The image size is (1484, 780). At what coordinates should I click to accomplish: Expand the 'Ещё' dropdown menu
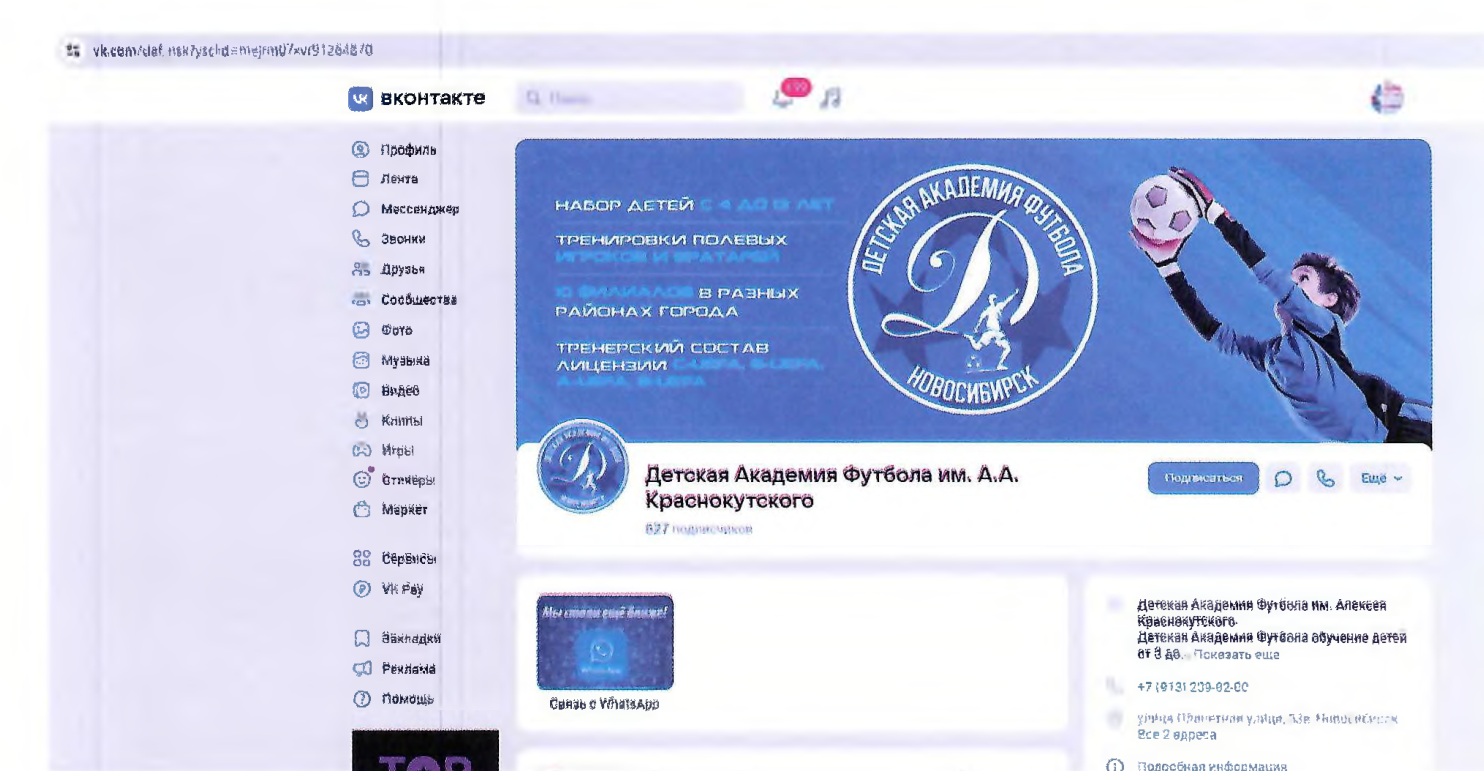click(x=1380, y=478)
